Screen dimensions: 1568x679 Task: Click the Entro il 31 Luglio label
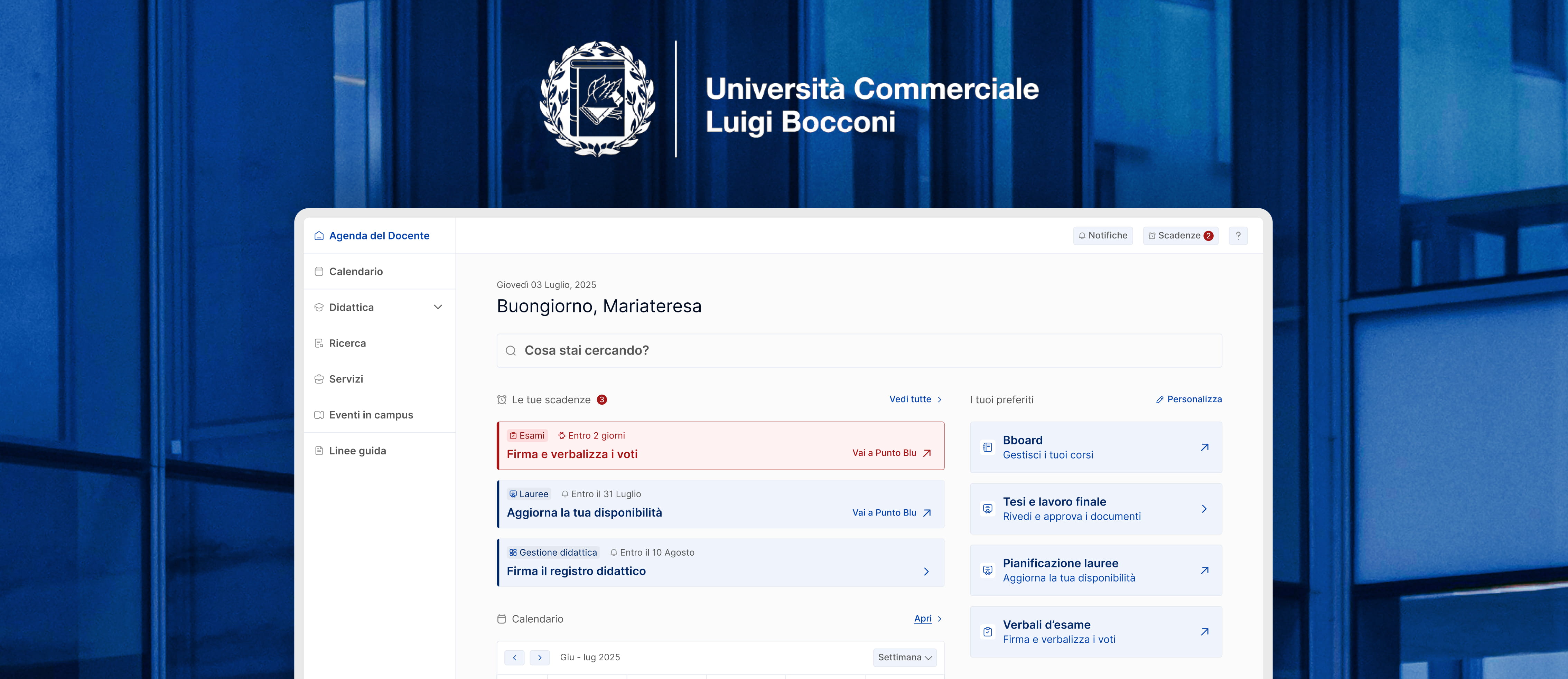[601, 494]
